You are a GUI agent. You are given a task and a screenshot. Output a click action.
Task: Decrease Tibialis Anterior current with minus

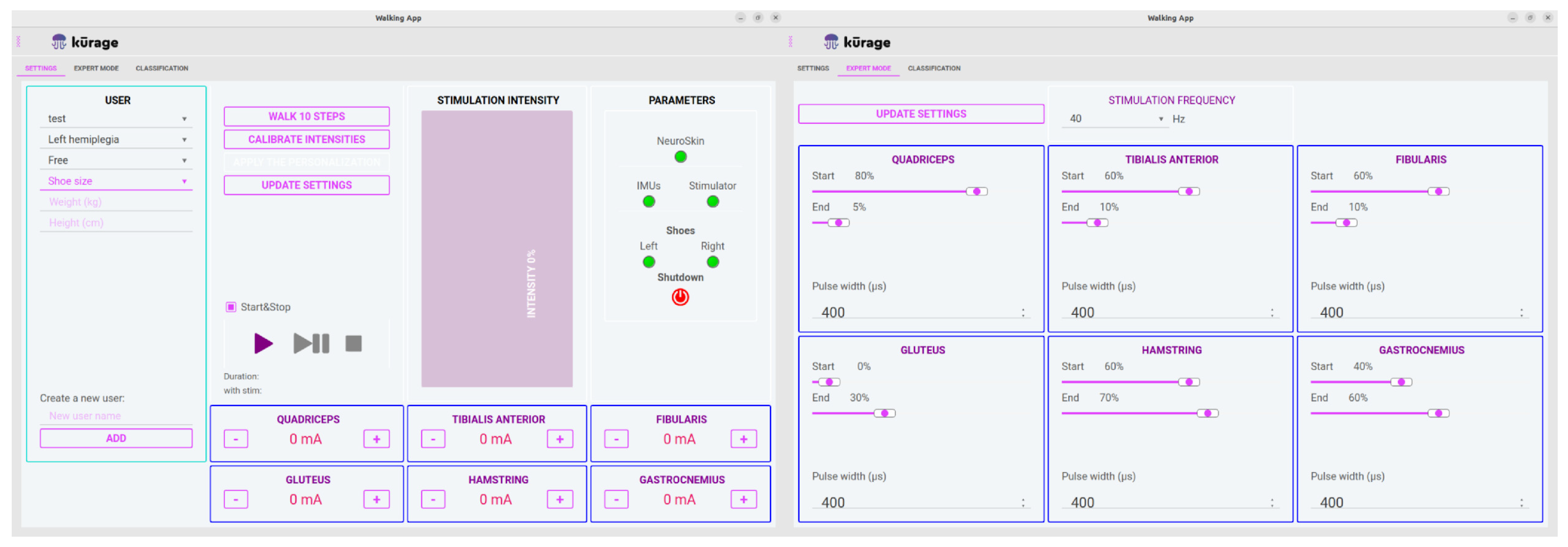click(433, 439)
